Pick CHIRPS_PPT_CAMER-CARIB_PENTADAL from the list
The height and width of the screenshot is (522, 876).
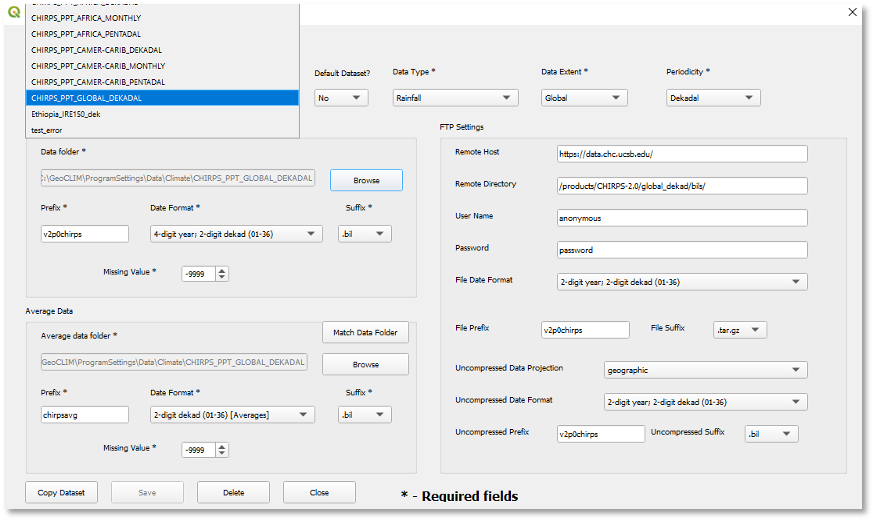98,82
